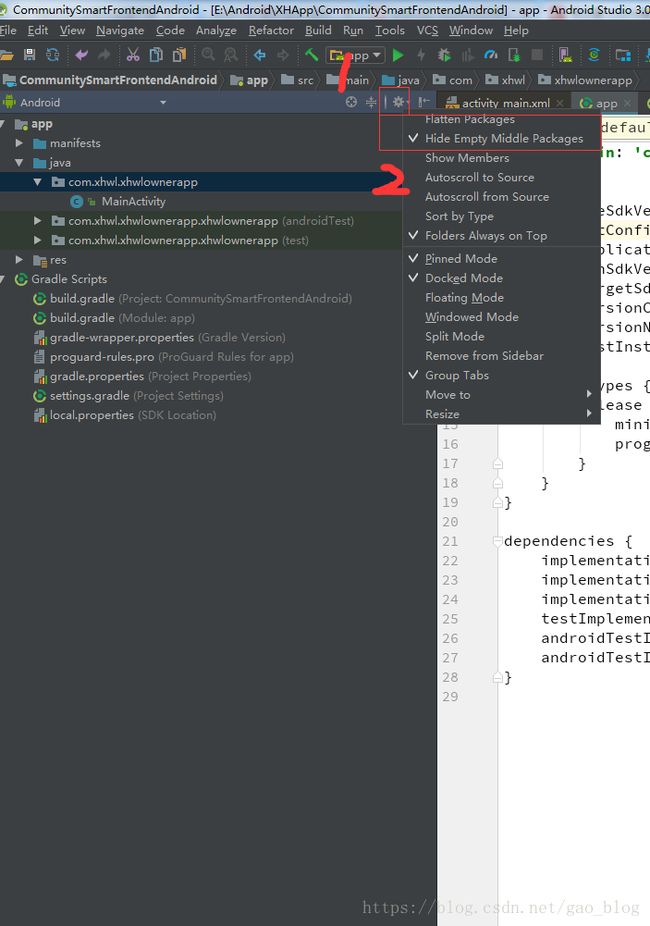
Task: Close the activity_main.xml tab
Action: click(x=560, y=103)
